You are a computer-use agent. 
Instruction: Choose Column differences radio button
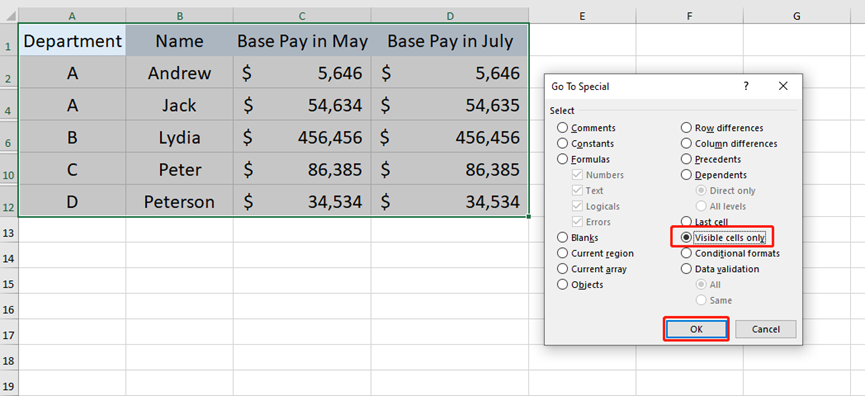click(686, 143)
